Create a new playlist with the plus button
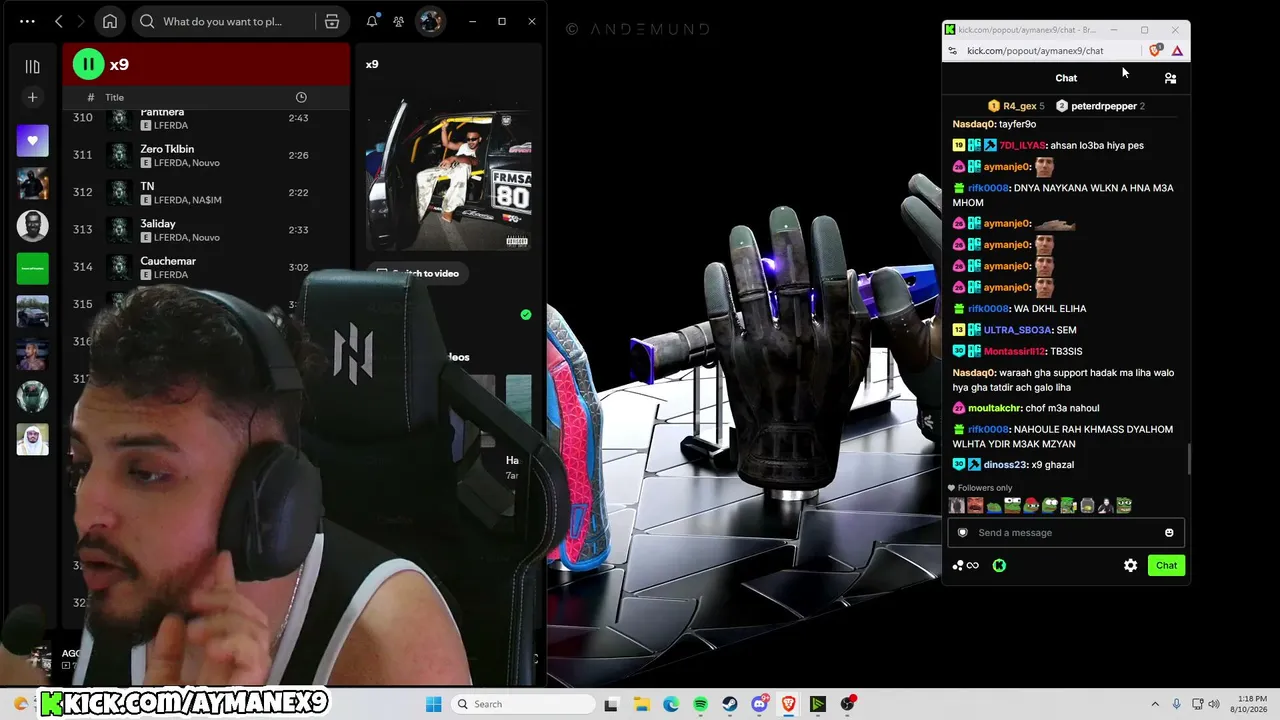The image size is (1280, 720). pyautogui.click(x=32, y=97)
